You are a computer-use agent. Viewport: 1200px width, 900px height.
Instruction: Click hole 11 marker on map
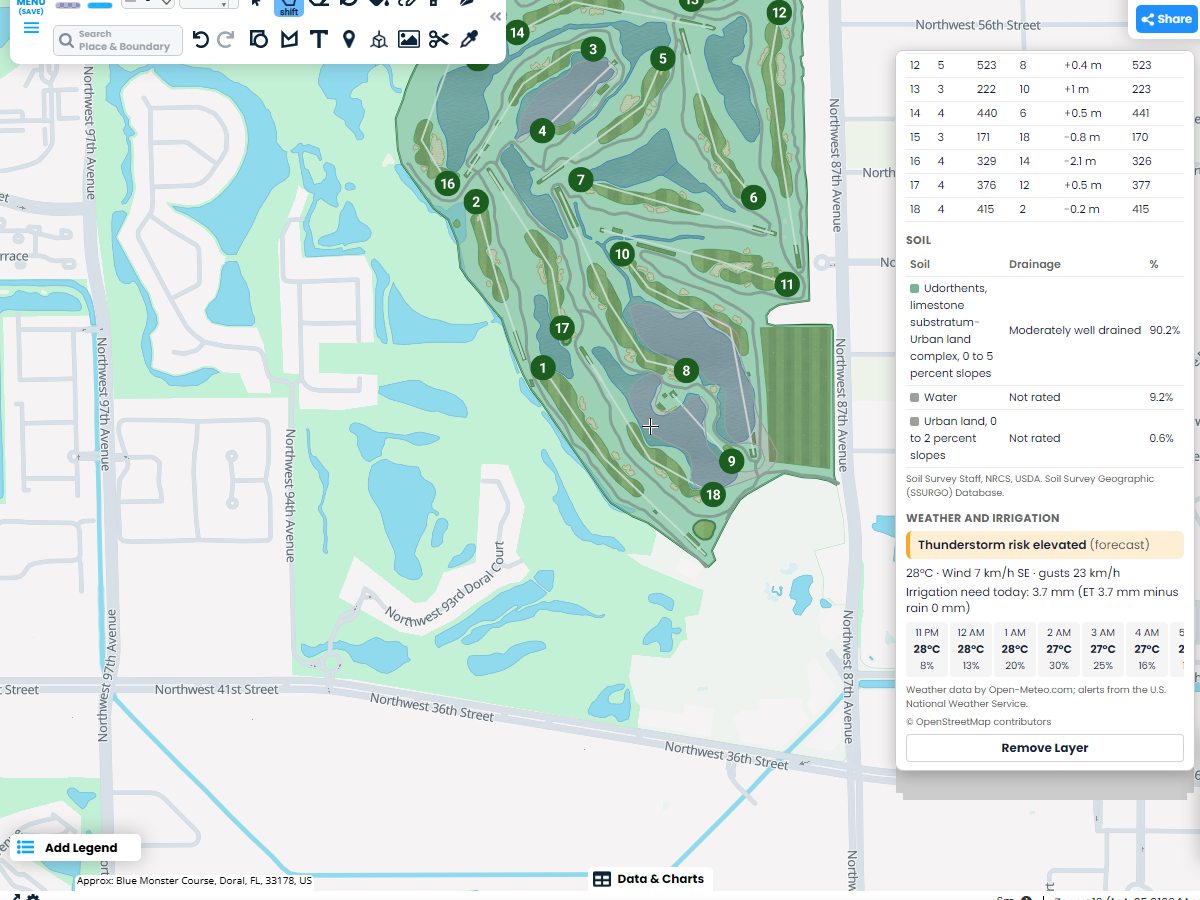pos(787,284)
